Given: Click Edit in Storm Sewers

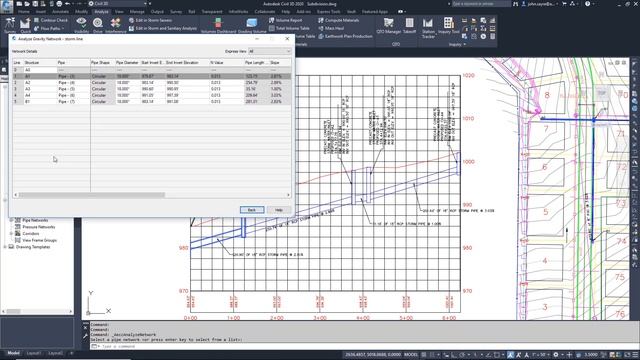Looking at the screenshot, I should click(151, 20).
